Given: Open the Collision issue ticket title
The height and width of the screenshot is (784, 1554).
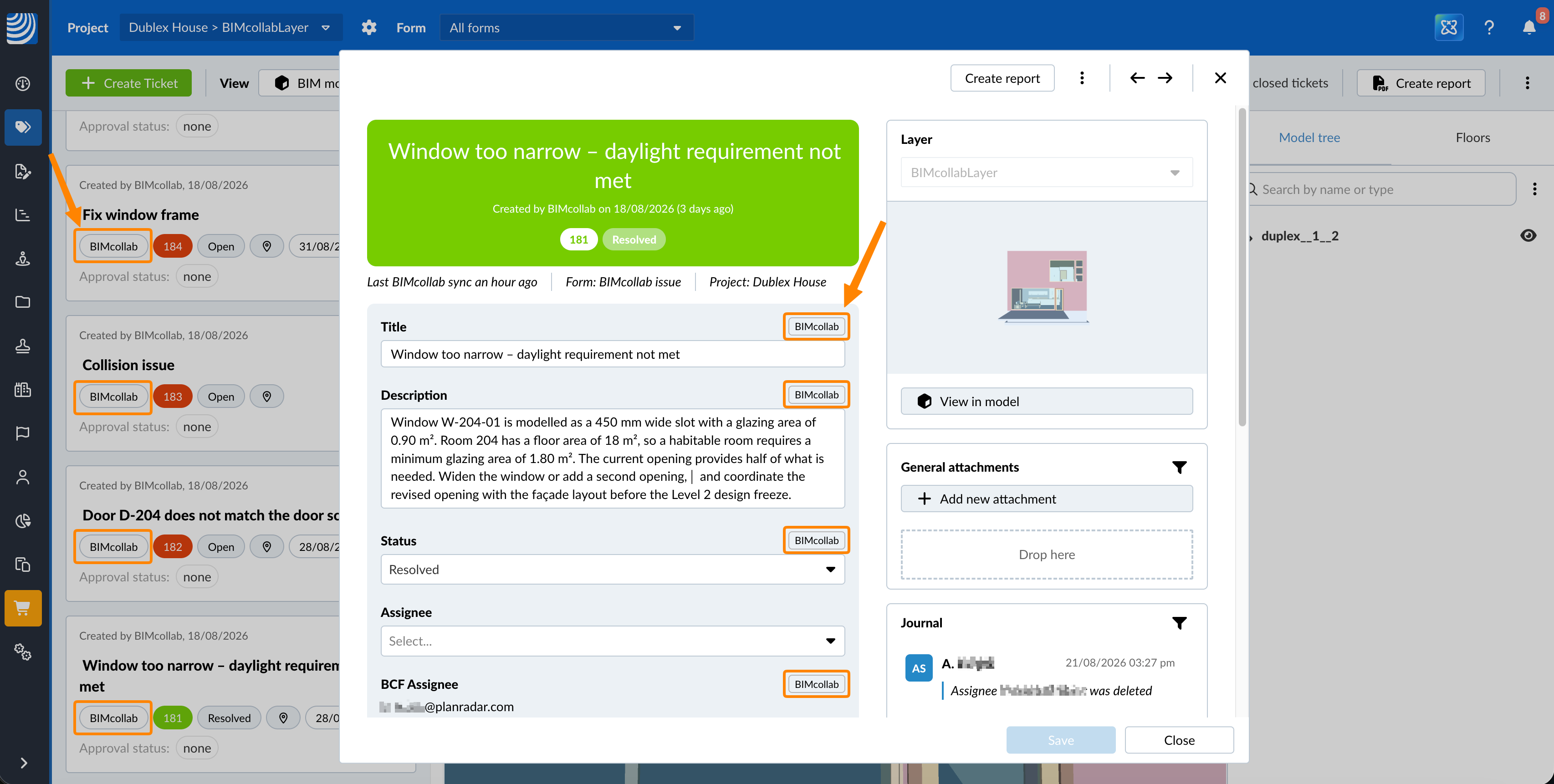Looking at the screenshot, I should coord(128,365).
